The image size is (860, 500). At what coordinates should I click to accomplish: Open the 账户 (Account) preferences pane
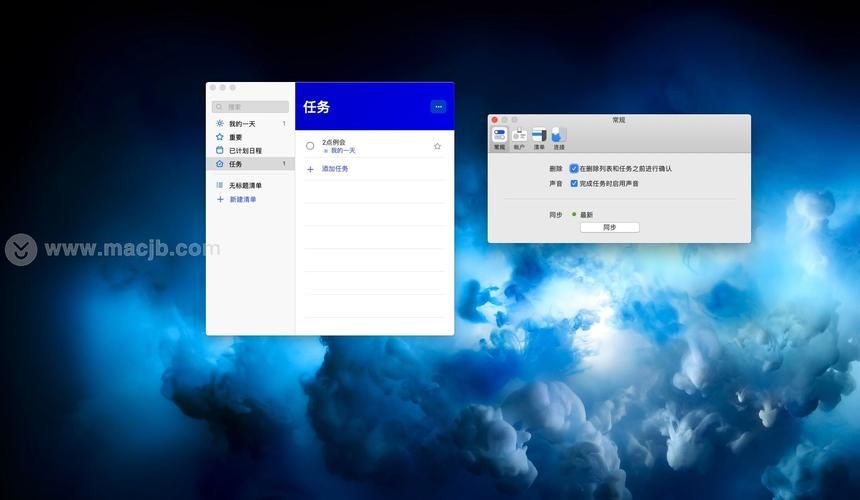click(x=519, y=139)
